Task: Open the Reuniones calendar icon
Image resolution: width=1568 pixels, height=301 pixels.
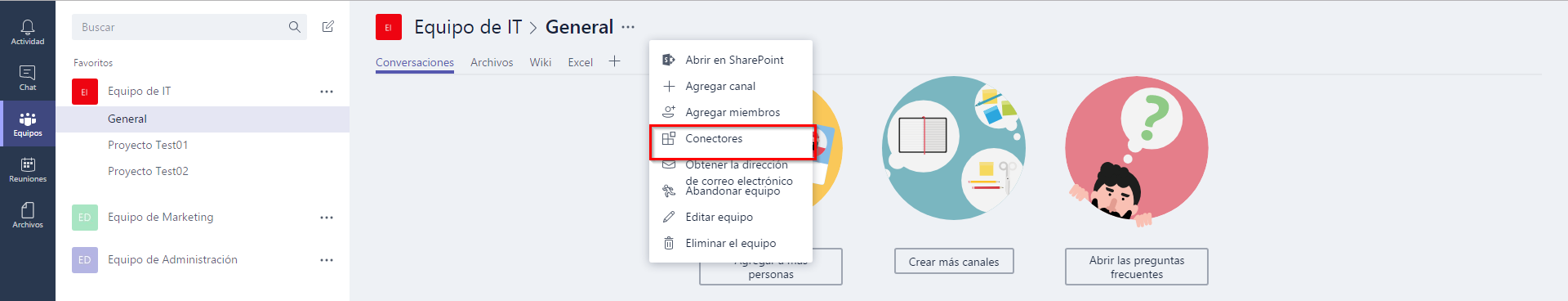Action: [28, 169]
